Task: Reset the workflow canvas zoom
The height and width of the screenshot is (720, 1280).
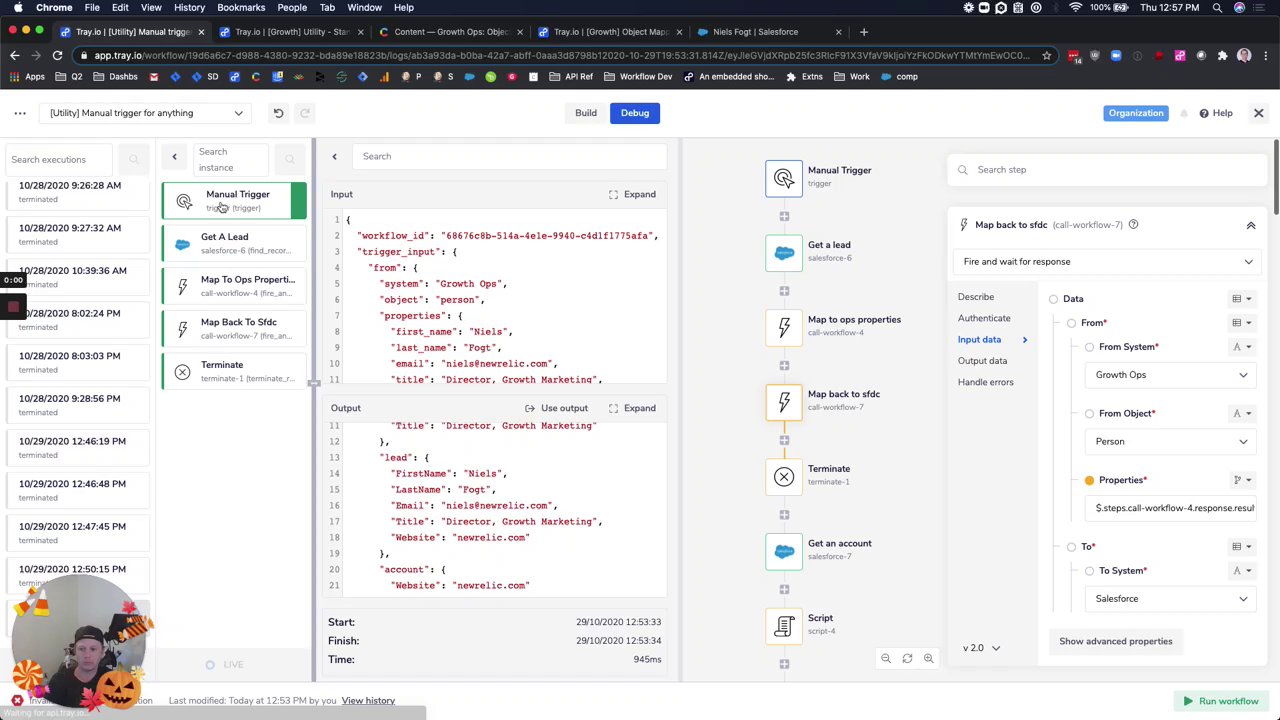Action: (x=907, y=659)
